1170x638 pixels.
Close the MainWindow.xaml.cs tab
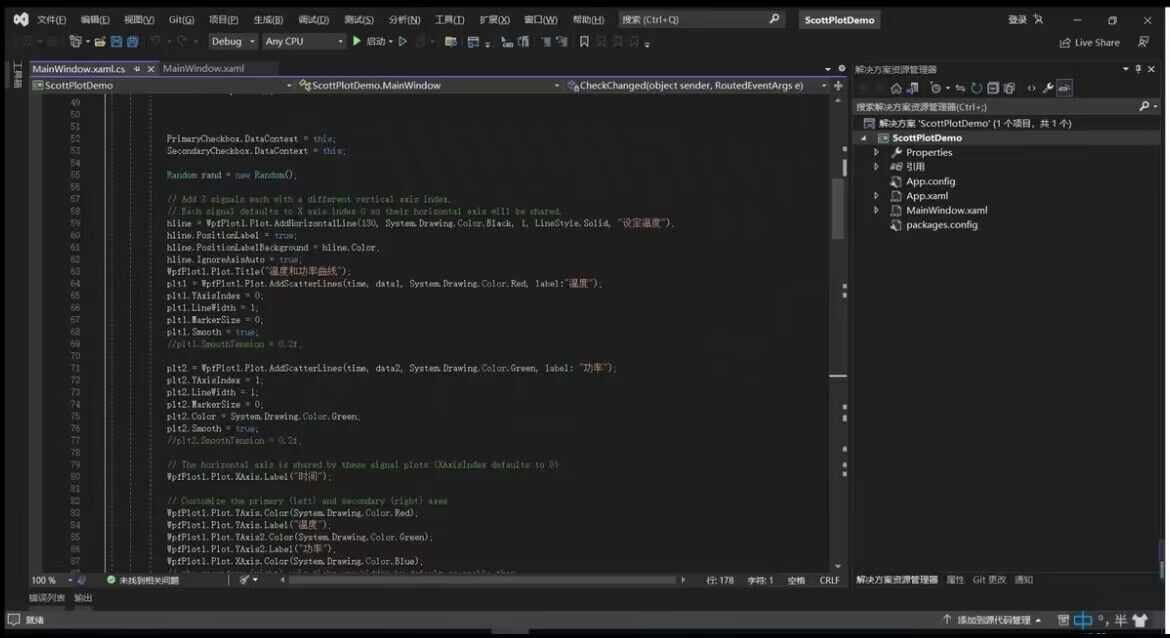point(151,69)
